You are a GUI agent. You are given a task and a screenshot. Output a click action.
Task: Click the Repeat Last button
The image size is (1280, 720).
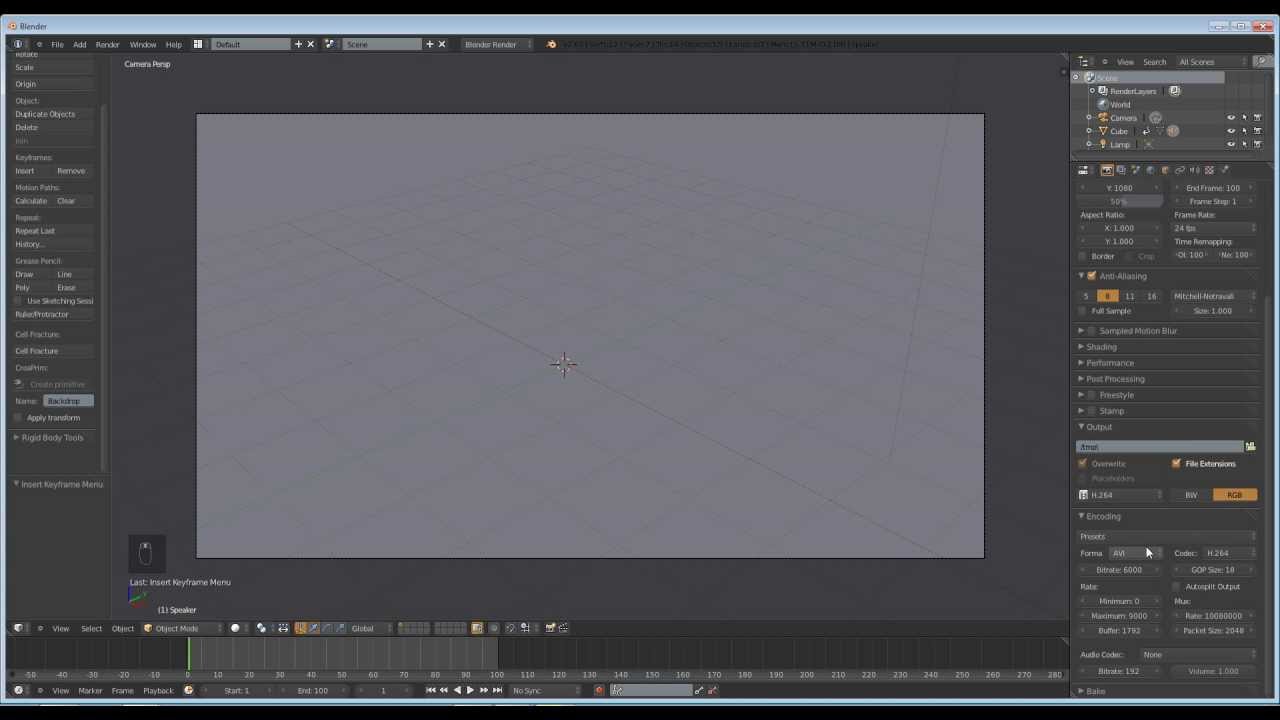(x=54, y=231)
